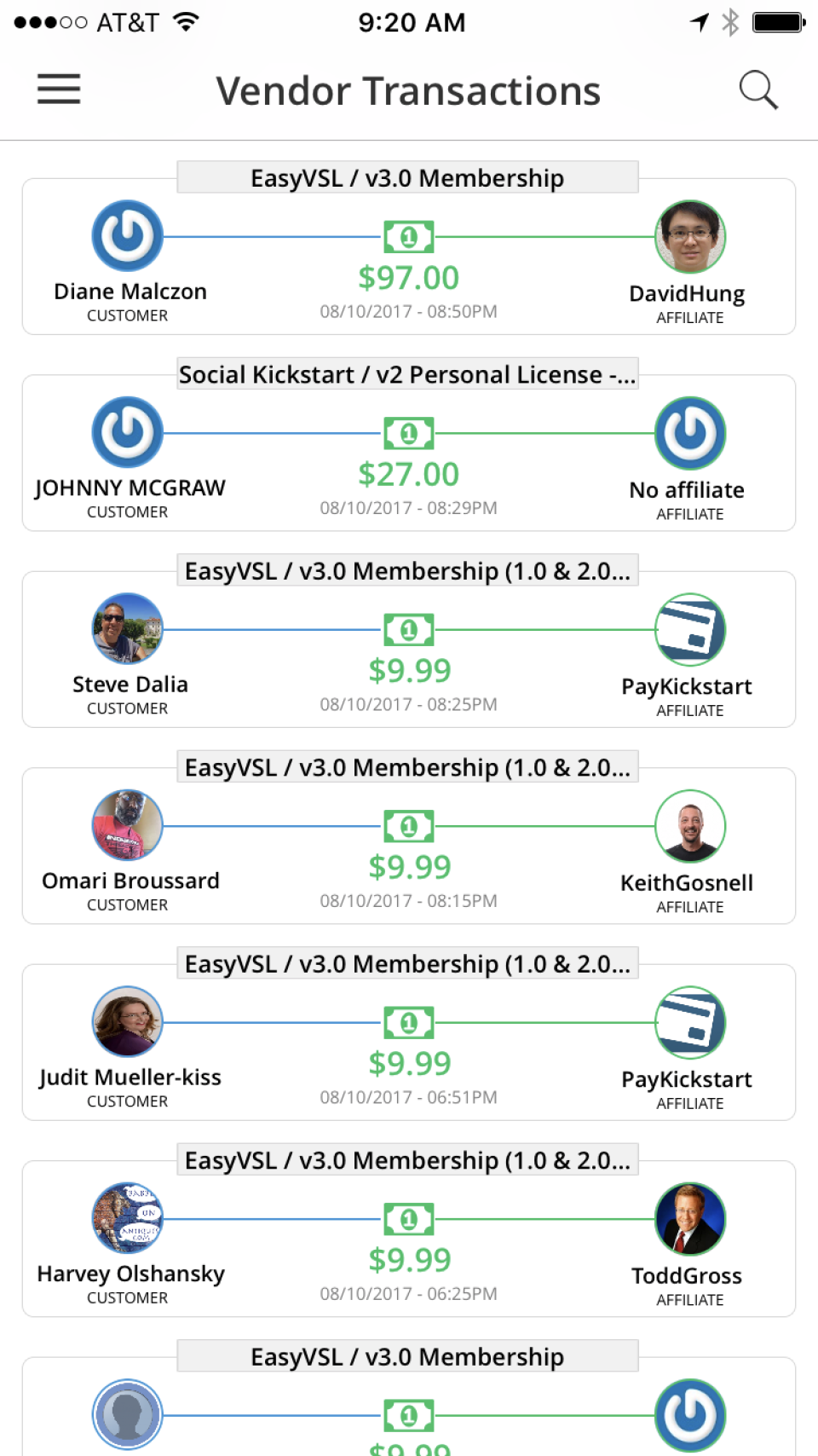Screen dimensions: 818x1456
Task: Tap Harvey Olshansky's customer image
Action: point(127,1218)
